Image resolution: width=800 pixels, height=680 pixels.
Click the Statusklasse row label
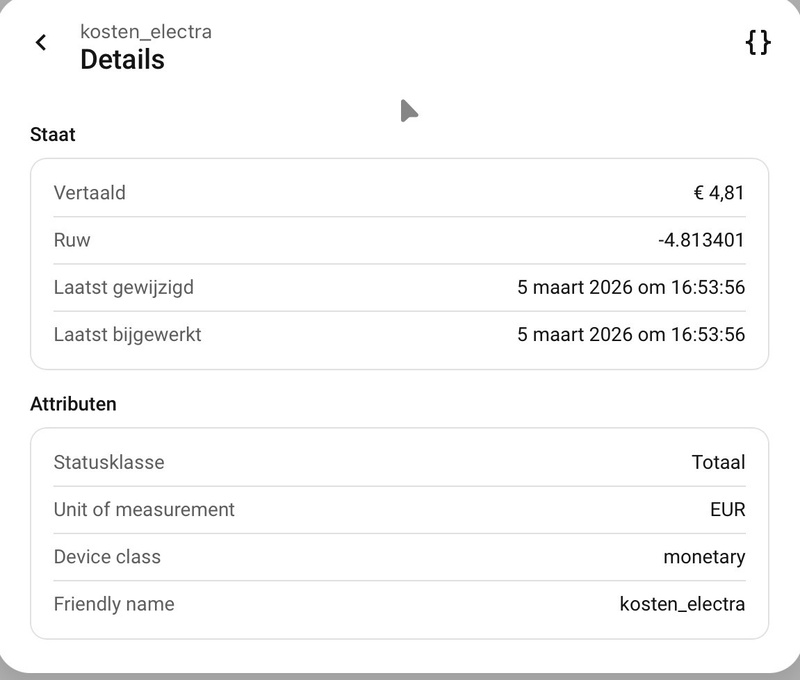point(109,463)
